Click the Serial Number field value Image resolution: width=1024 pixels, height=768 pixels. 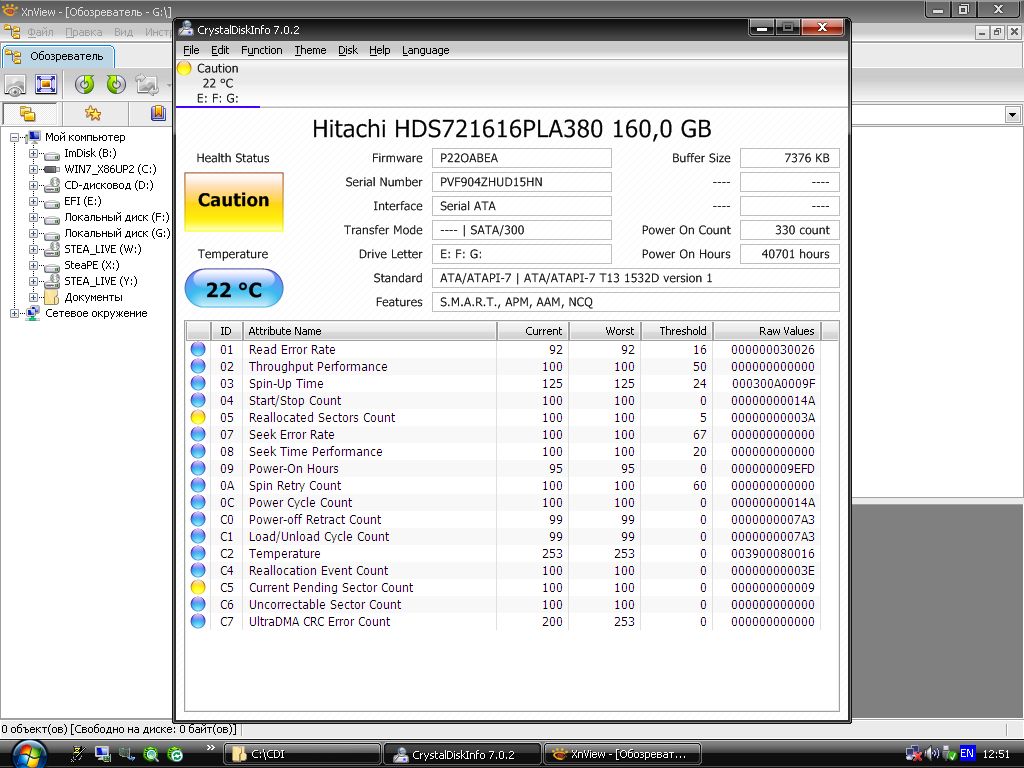(x=521, y=182)
